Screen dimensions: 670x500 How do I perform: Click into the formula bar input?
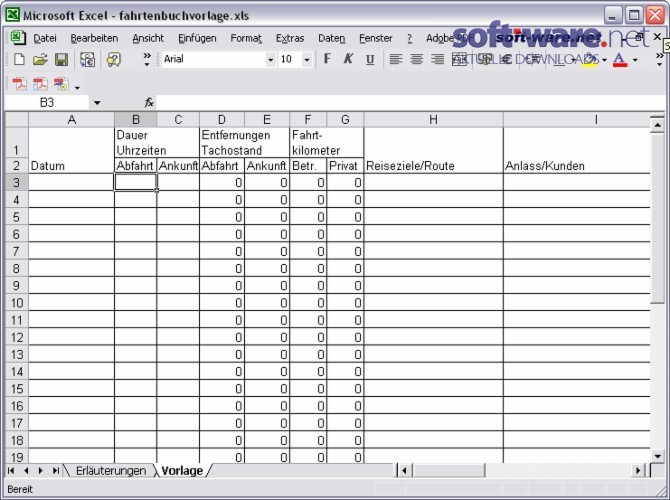410,103
